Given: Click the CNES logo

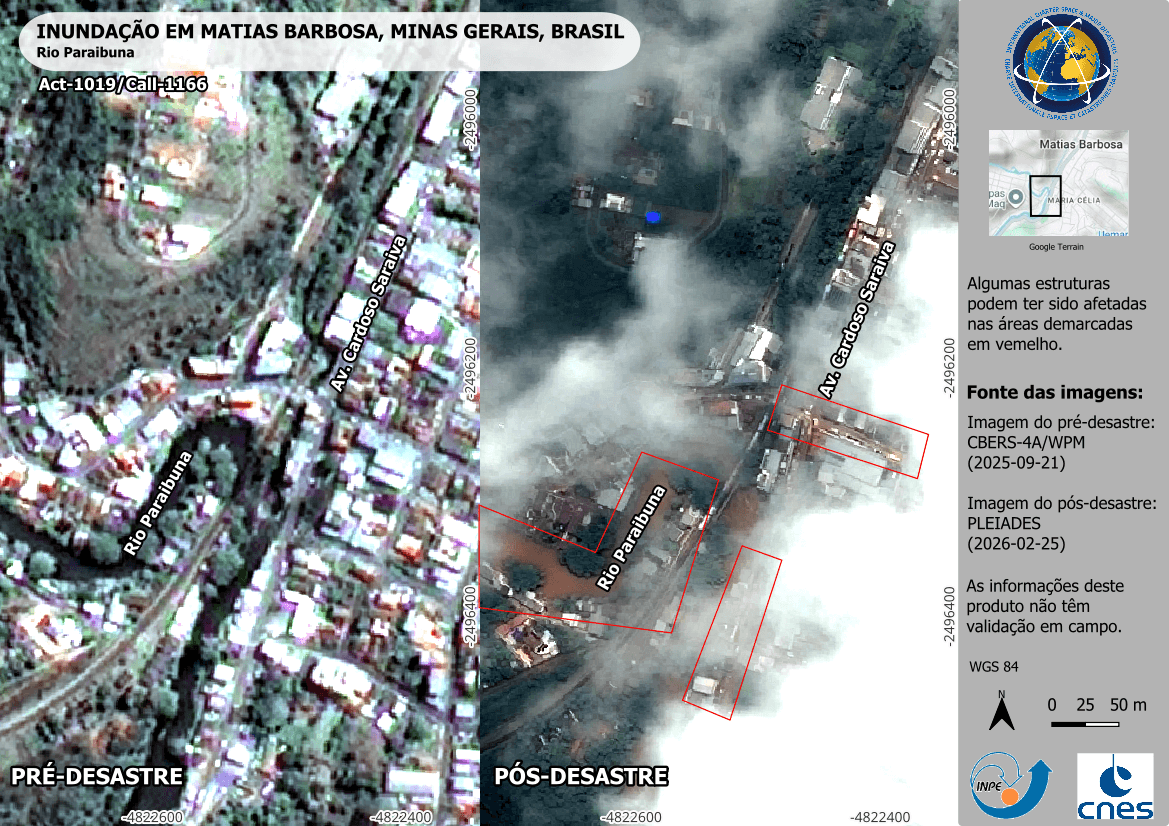Looking at the screenshot, I should point(1113,786).
